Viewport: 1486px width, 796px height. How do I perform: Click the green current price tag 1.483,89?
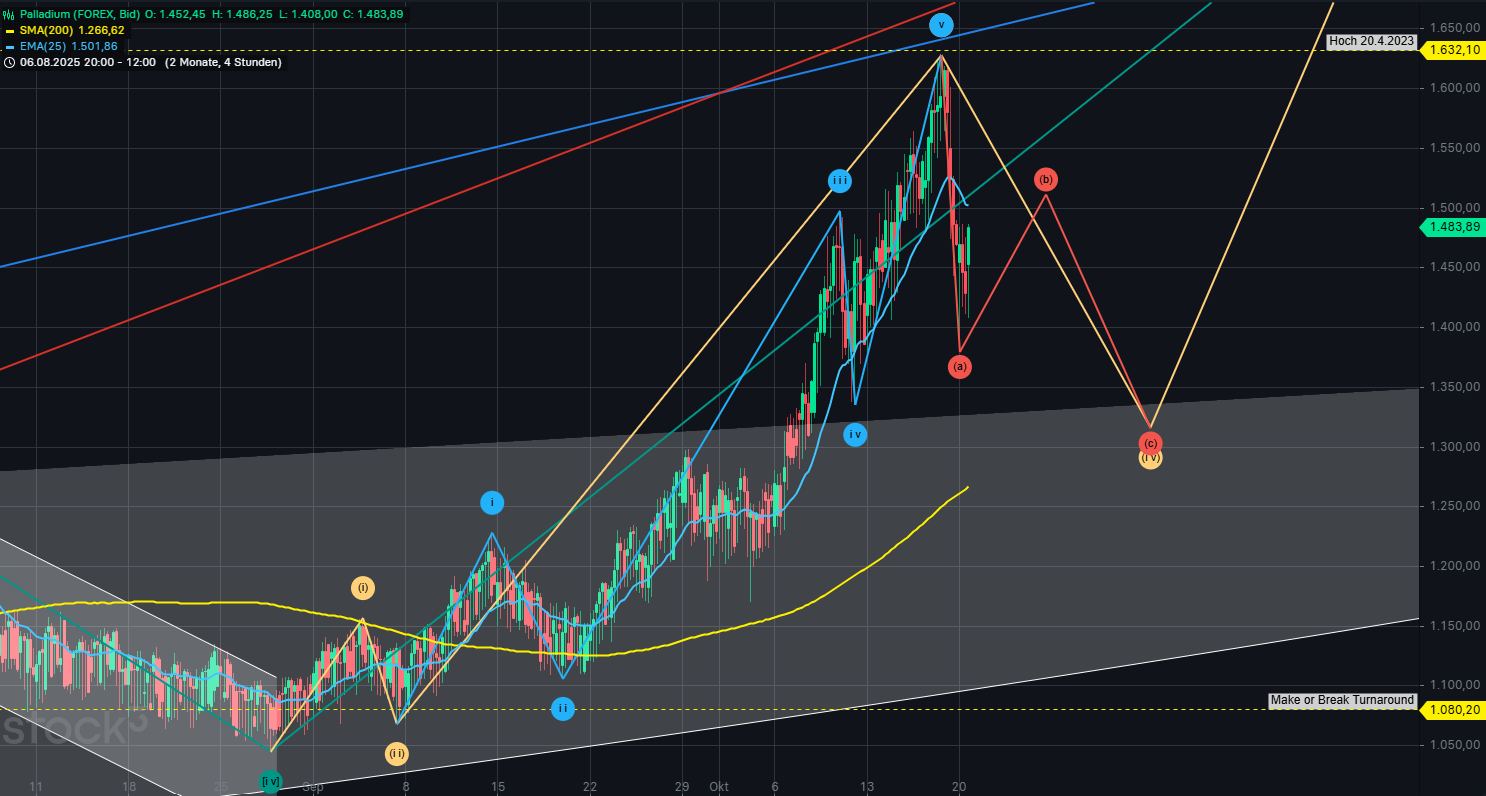pos(1454,227)
